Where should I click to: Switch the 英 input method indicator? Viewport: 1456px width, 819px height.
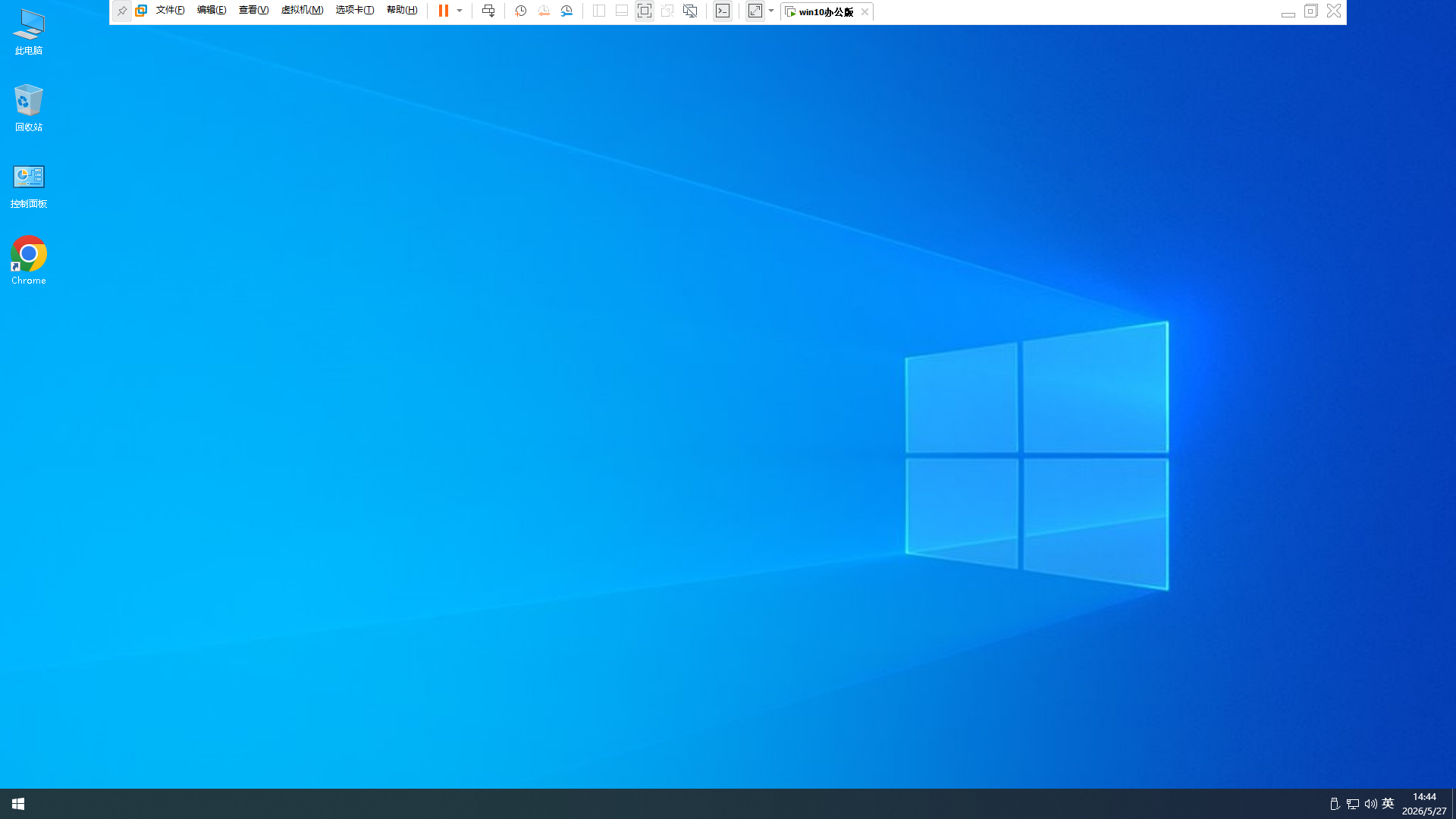coord(1389,804)
